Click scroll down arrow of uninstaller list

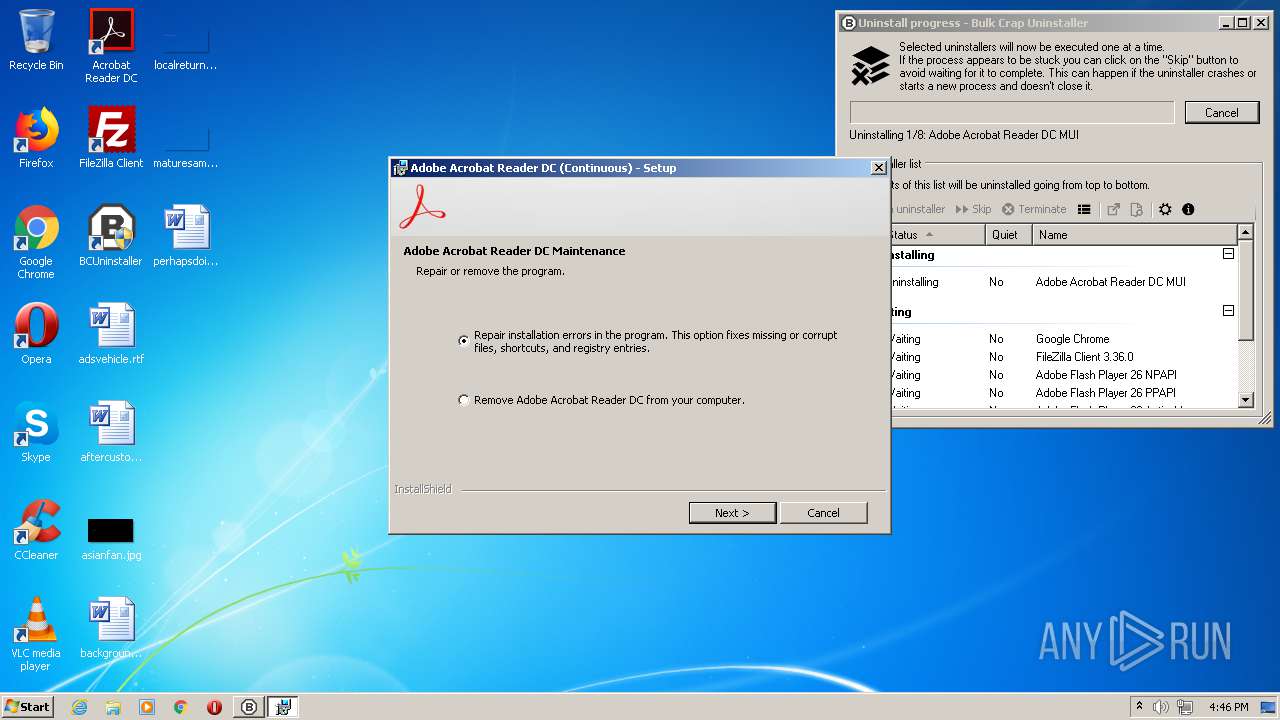(1245, 400)
